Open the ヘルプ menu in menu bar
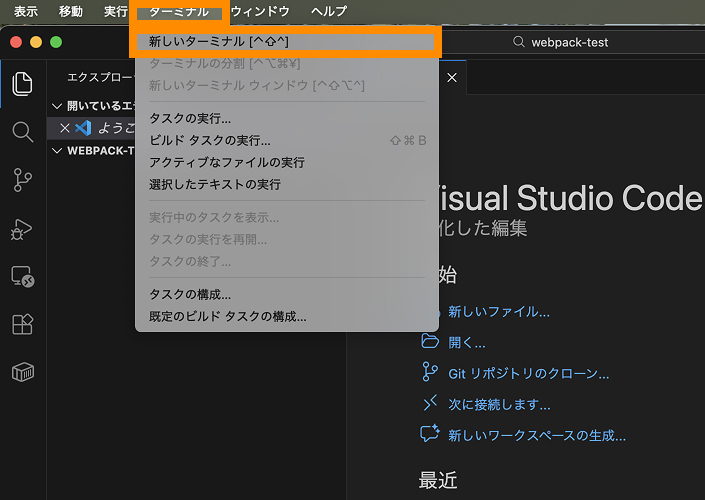This screenshot has height=500, width=705. tap(329, 12)
